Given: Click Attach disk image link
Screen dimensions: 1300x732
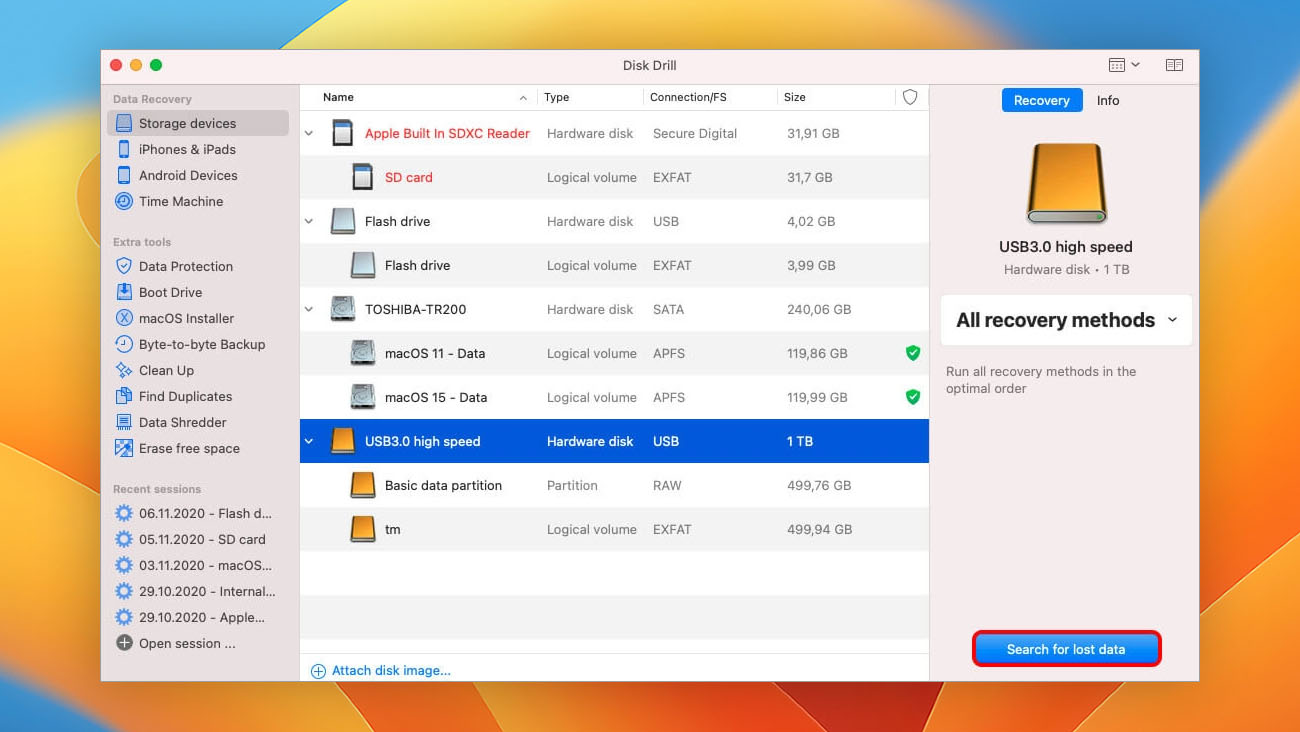Looking at the screenshot, I should click(391, 671).
